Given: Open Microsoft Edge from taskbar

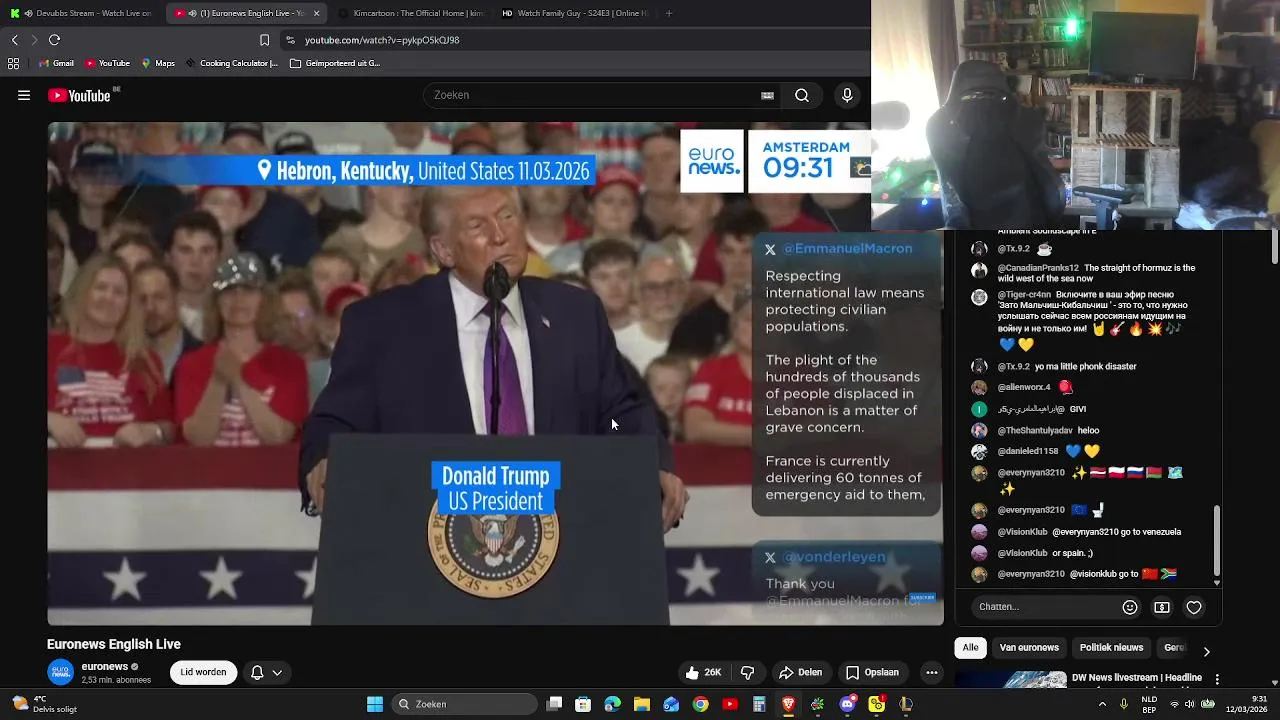Looking at the screenshot, I should pos(612,704).
